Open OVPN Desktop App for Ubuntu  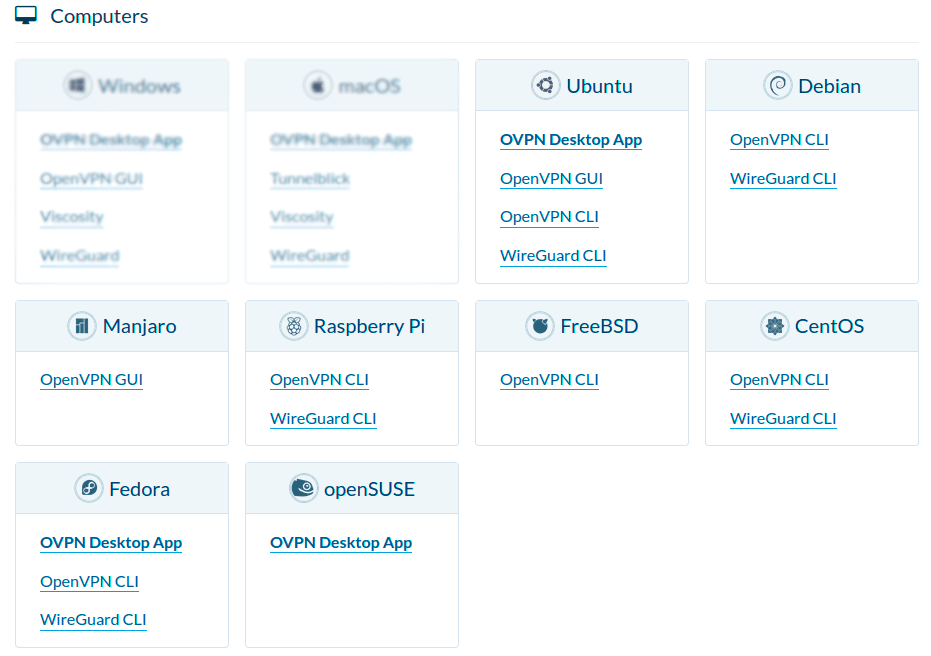click(571, 140)
